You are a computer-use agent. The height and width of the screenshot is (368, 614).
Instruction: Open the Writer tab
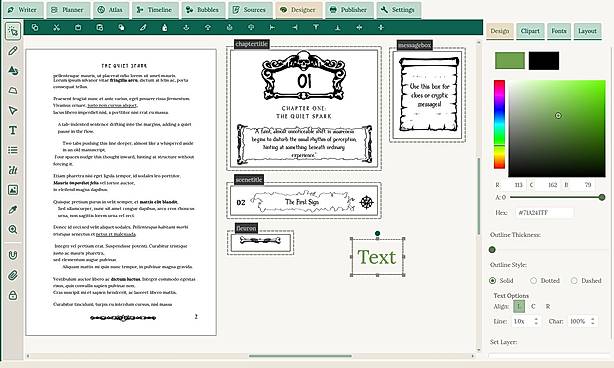23,10
